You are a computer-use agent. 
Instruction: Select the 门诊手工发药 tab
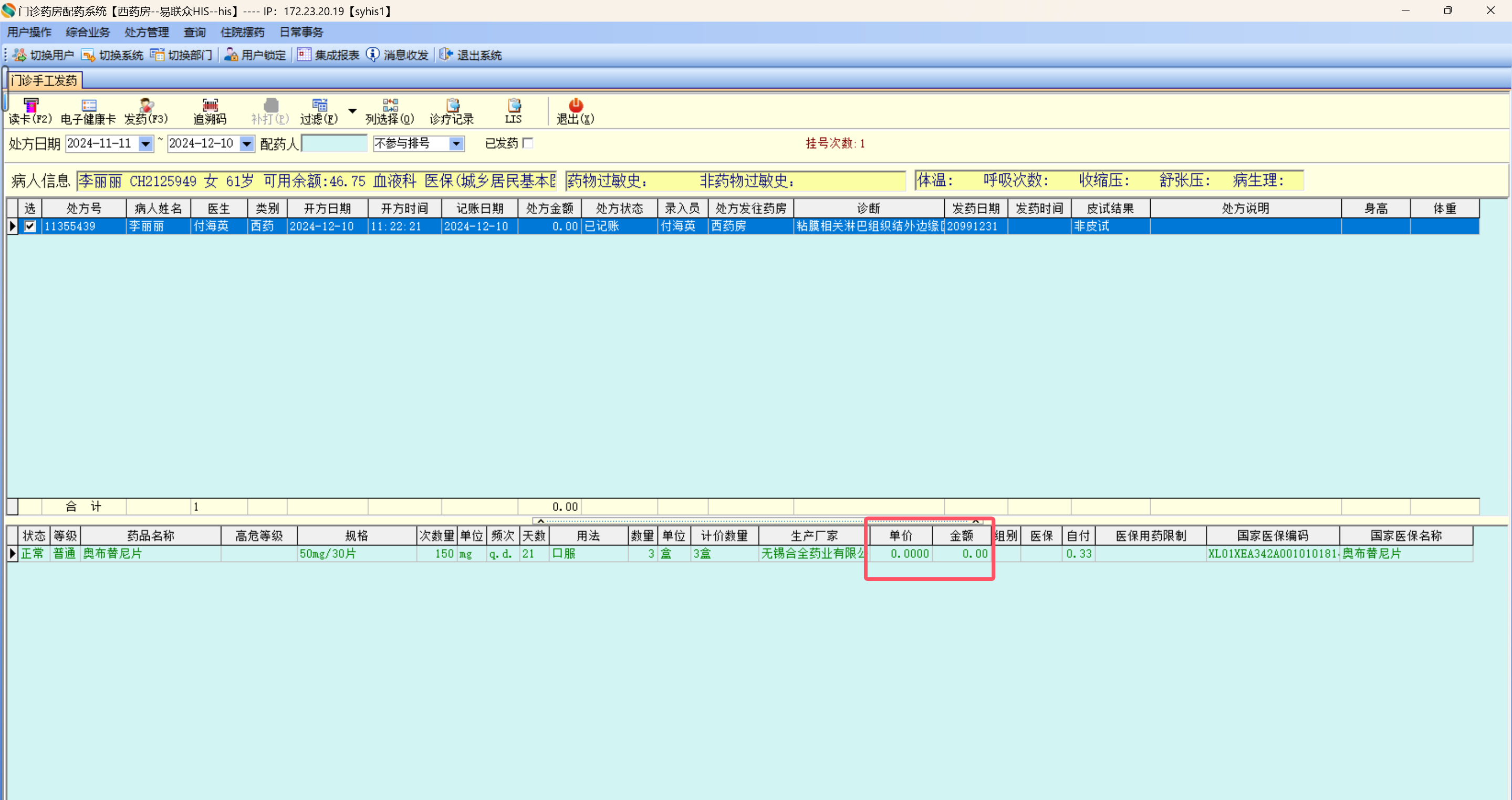click(44, 80)
